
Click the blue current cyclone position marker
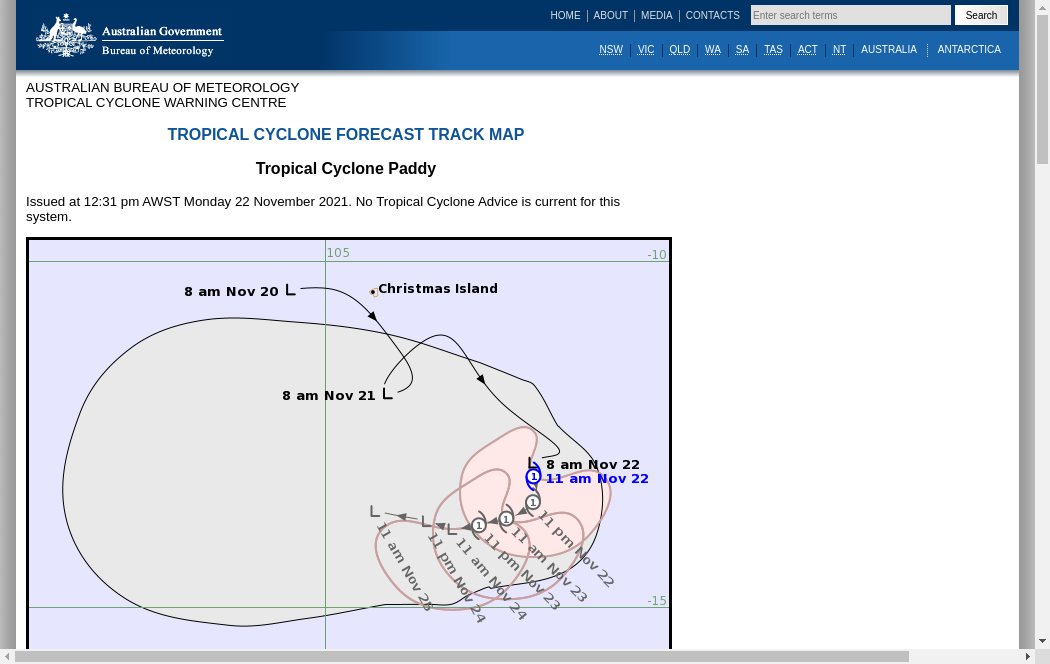tap(533, 477)
